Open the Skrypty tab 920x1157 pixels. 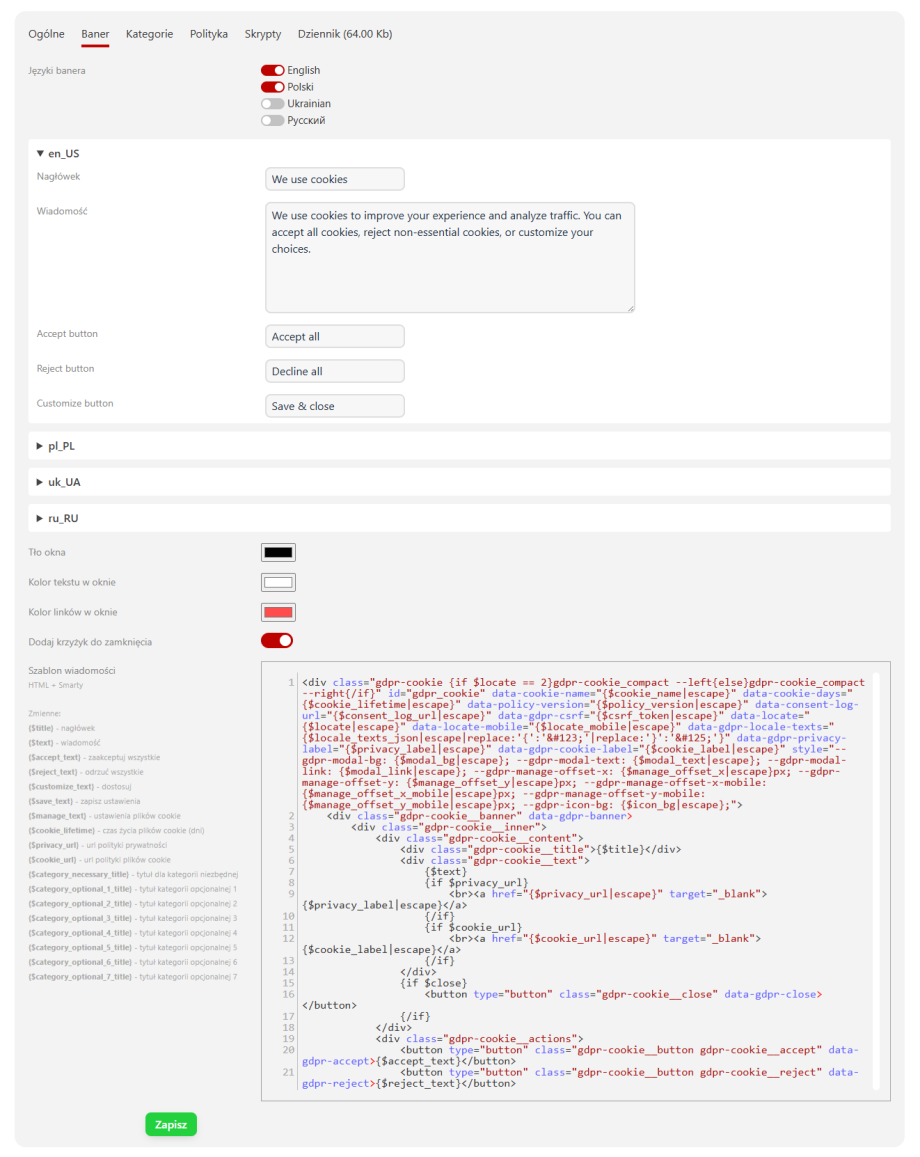(x=263, y=34)
